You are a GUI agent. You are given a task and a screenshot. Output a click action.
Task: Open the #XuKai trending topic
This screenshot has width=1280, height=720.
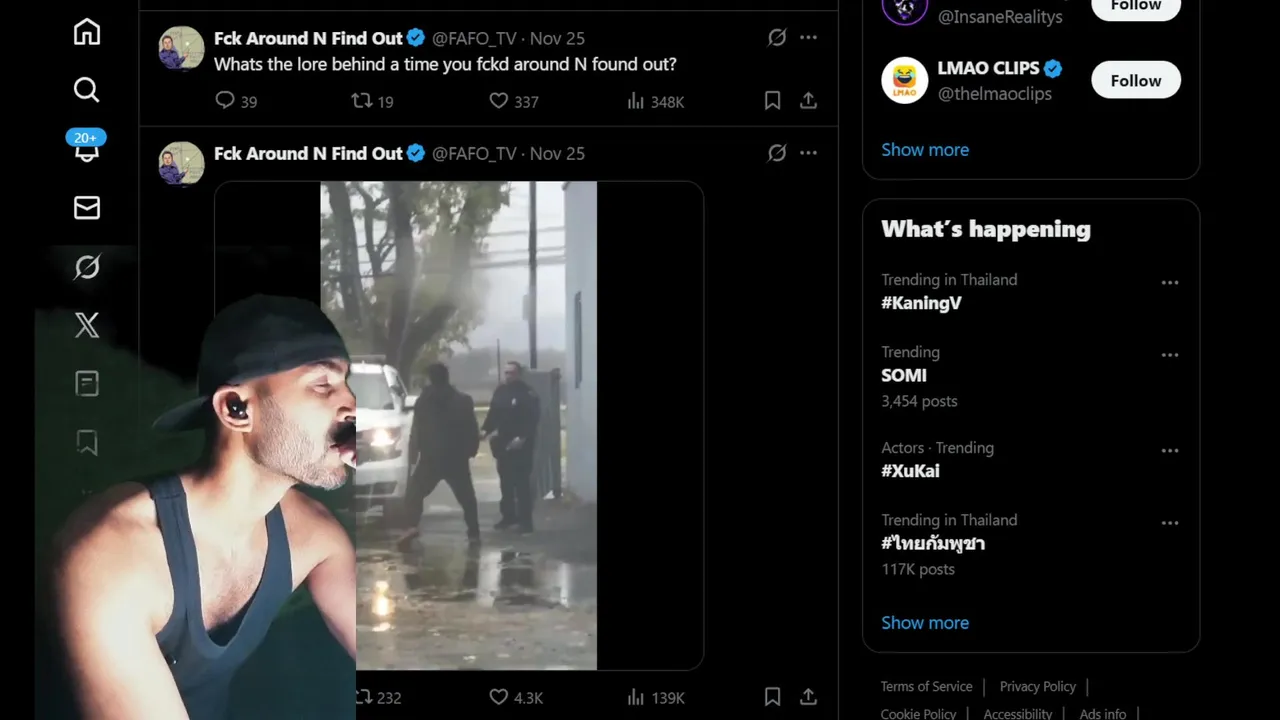pos(910,471)
